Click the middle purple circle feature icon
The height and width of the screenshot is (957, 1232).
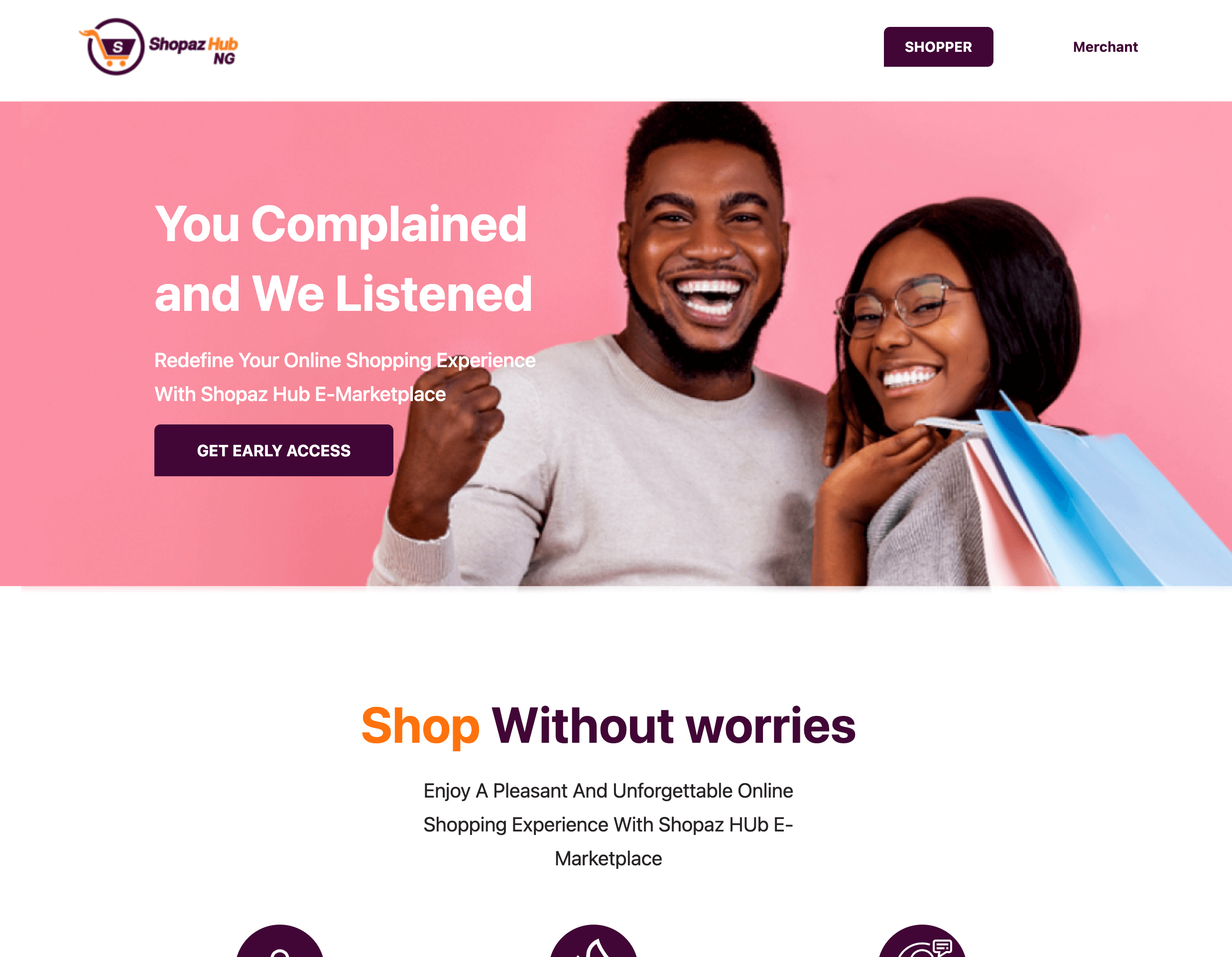click(x=594, y=941)
